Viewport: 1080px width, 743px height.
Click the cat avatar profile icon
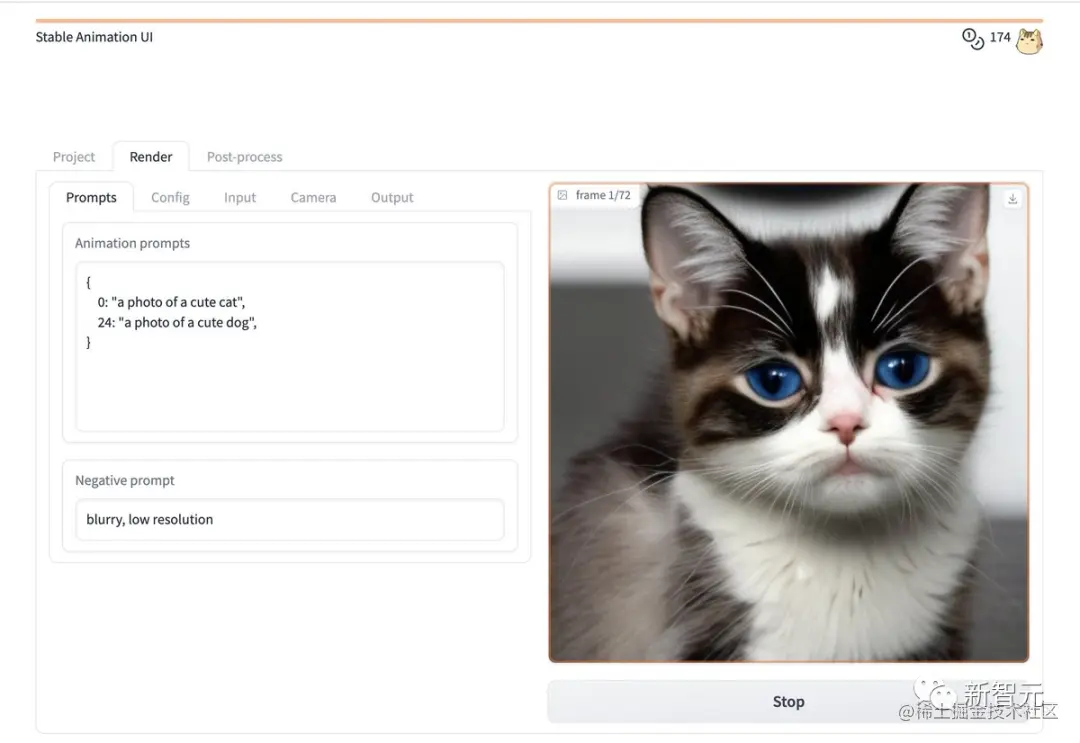(1029, 41)
